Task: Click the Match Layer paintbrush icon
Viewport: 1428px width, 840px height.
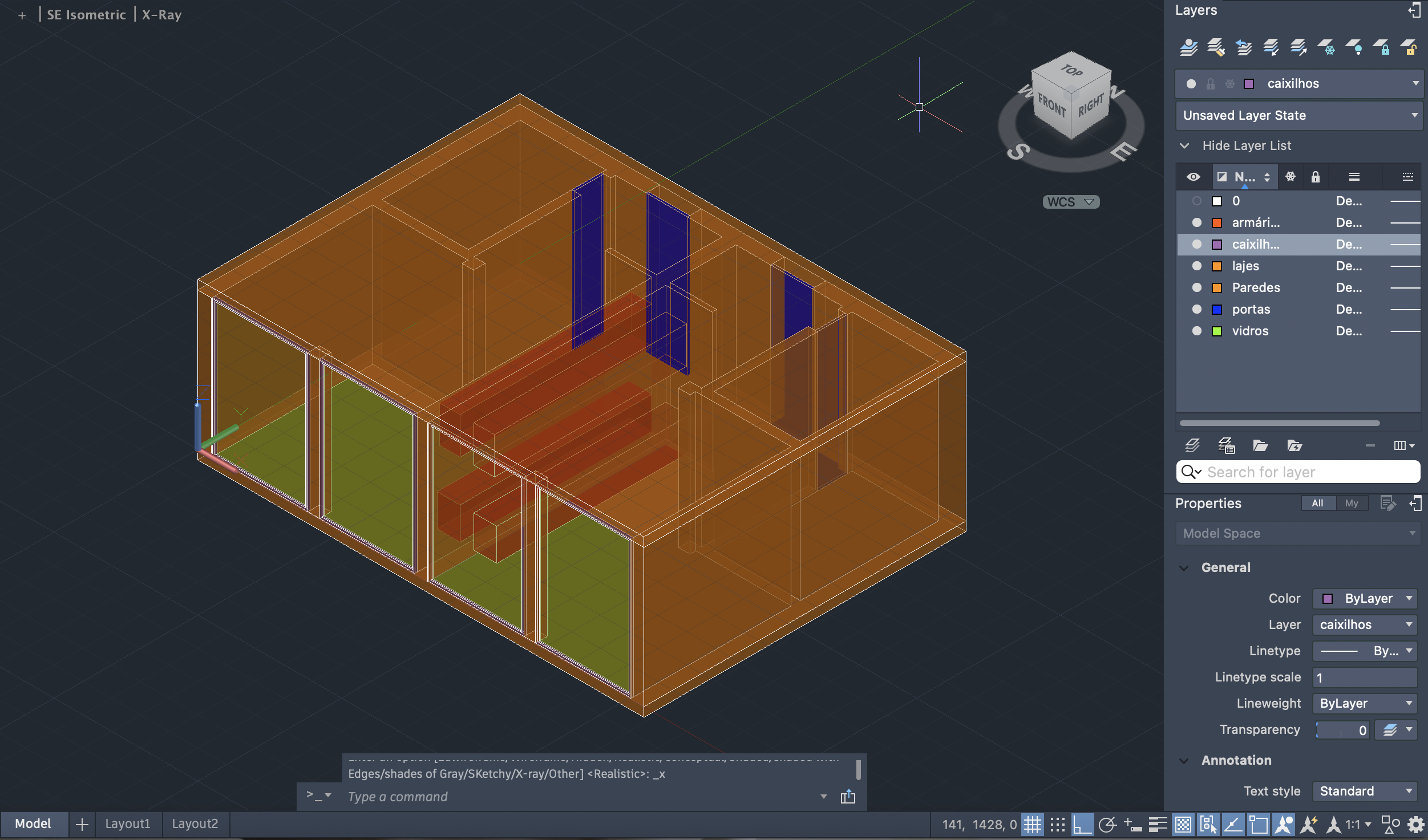Action: click(1216, 47)
